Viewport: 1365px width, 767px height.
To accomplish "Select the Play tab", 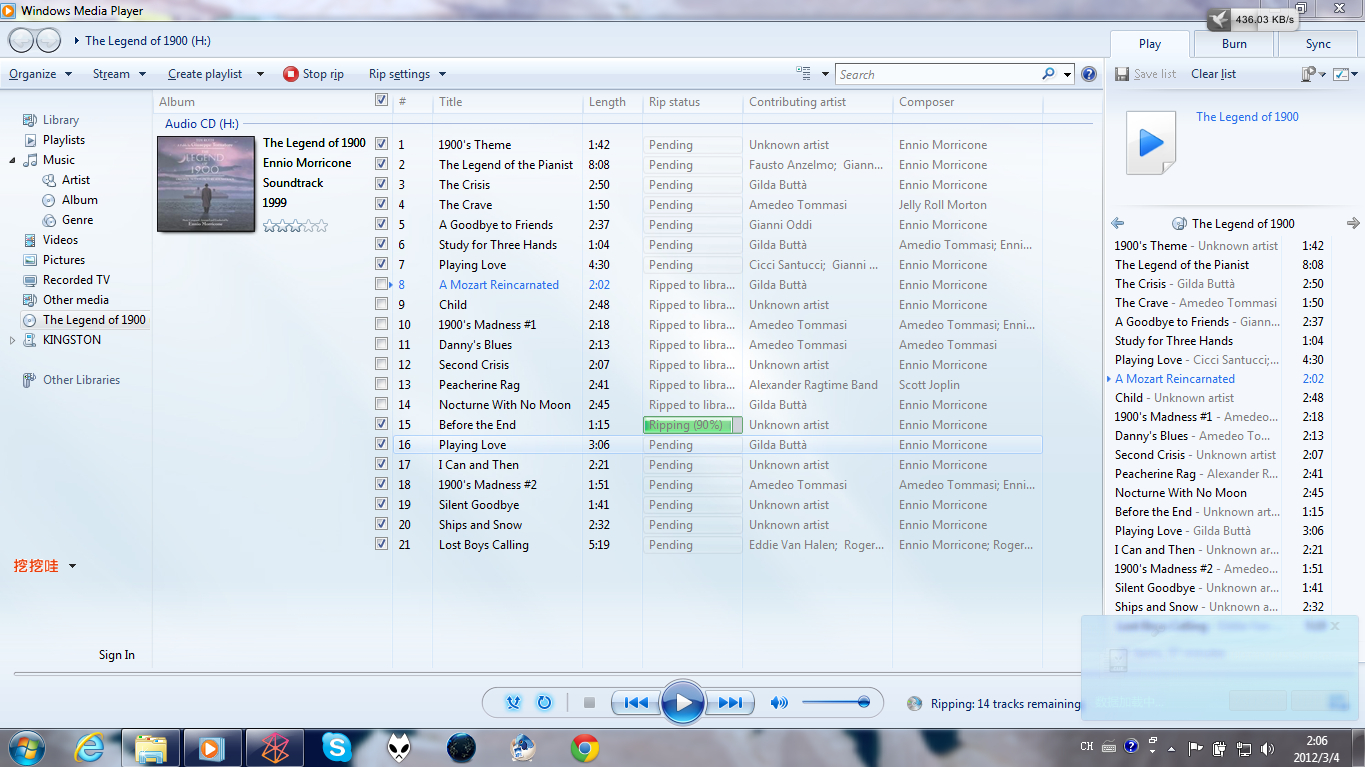I will (1150, 44).
